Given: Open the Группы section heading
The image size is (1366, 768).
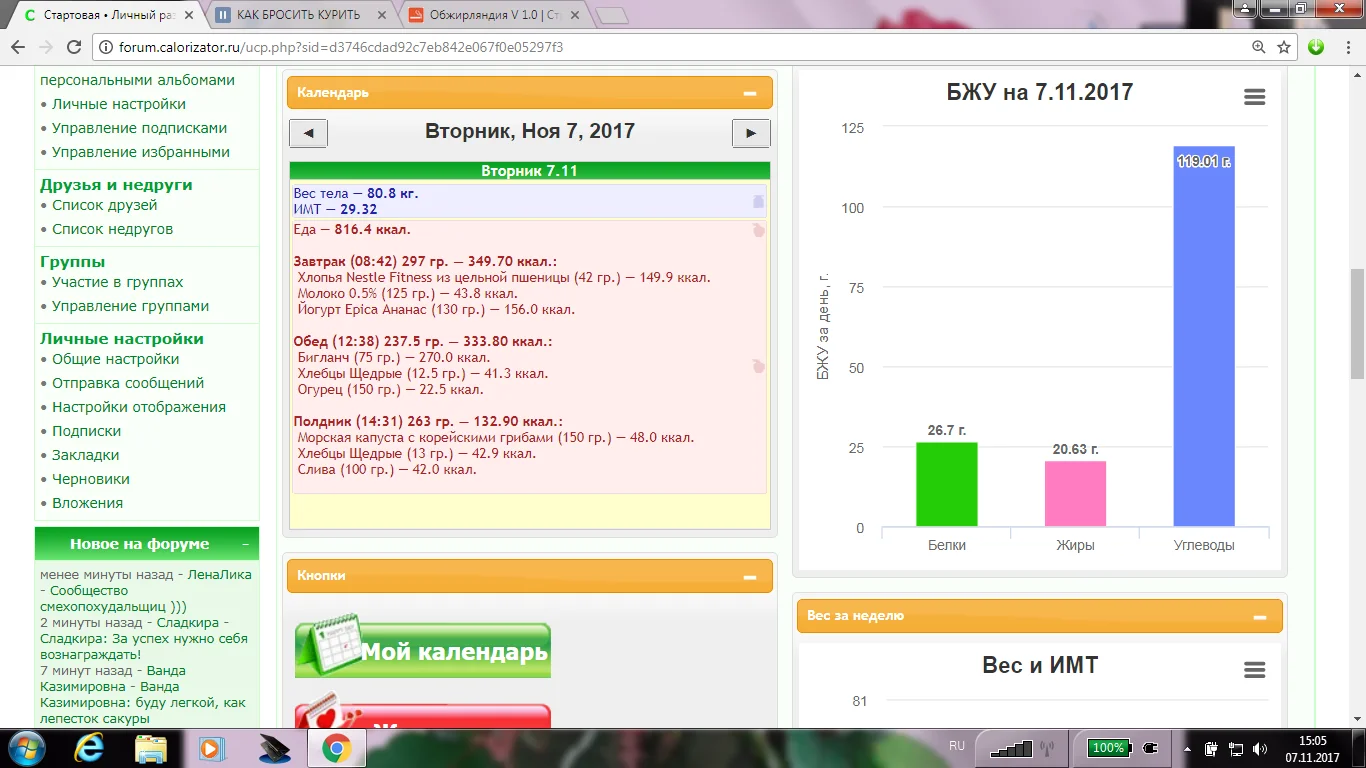Looking at the screenshot, I should [x=73, y=262].
